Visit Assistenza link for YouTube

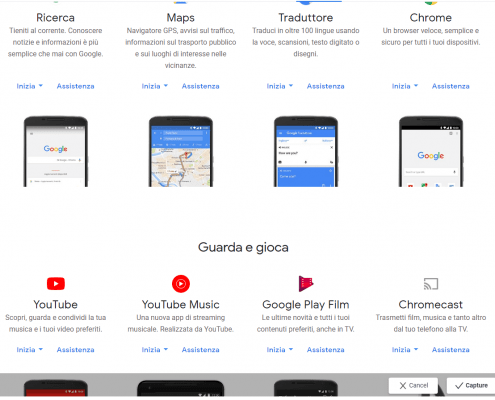[x=75, y=350]
